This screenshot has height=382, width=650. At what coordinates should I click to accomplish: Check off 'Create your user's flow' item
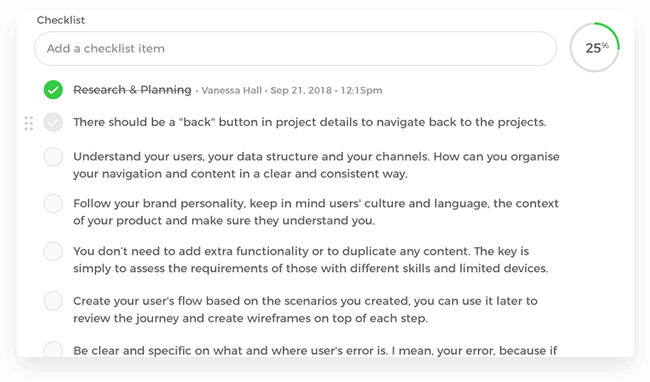[x=53, y=301]
